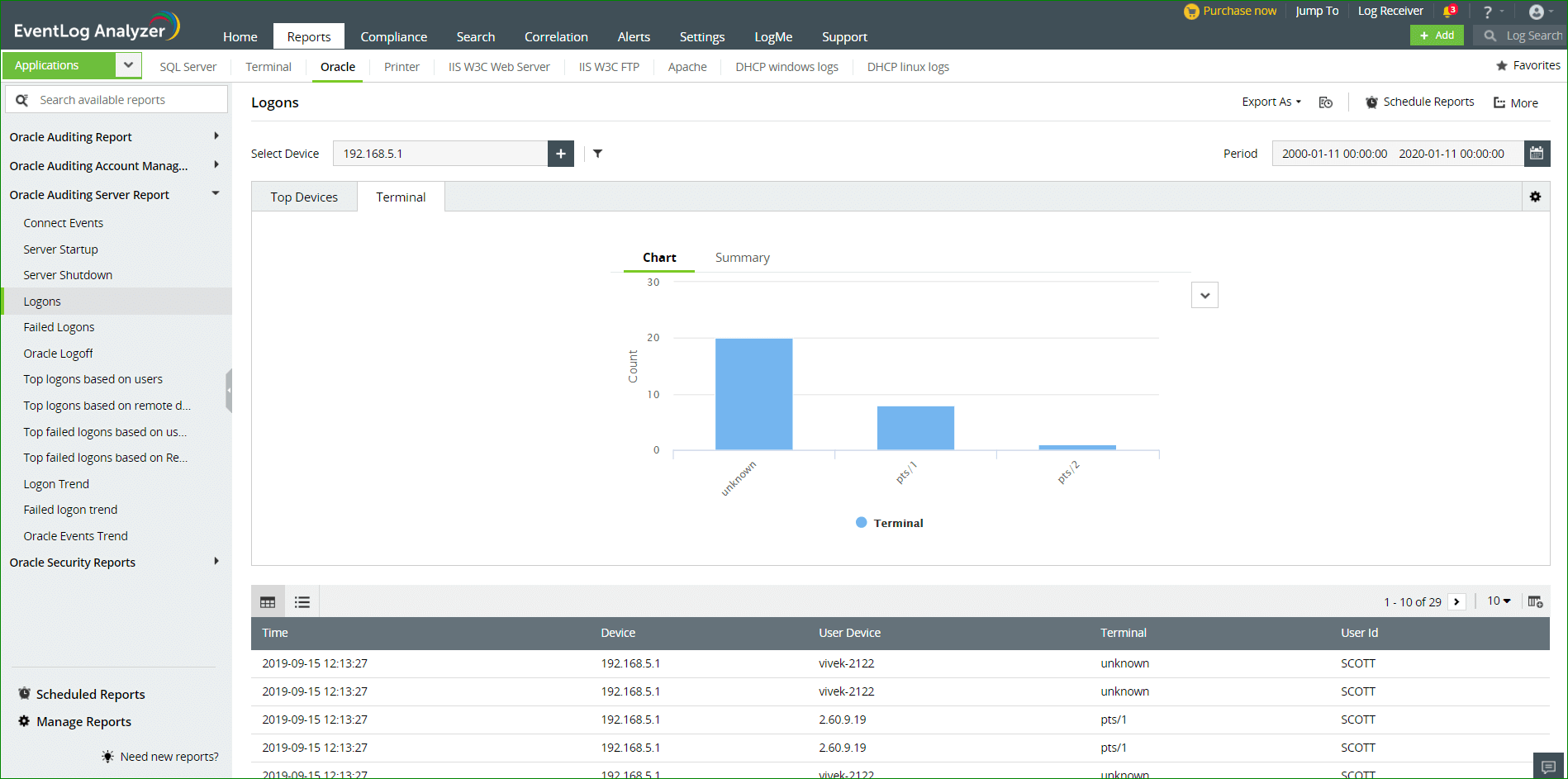Click the report configuration icon beside Export As
Image resolution: width=1568 pixels, height=779 pixels.
point(1326,102)
